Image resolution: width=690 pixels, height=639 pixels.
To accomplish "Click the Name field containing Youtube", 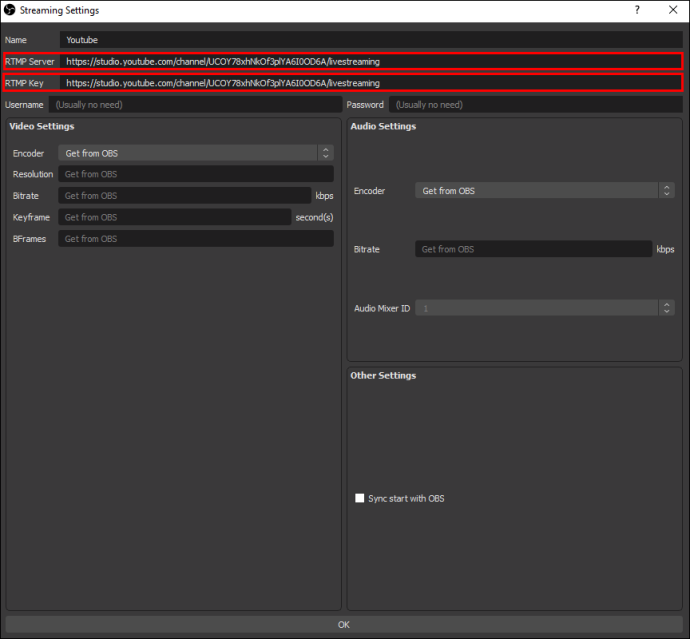I will pos(371,40).
